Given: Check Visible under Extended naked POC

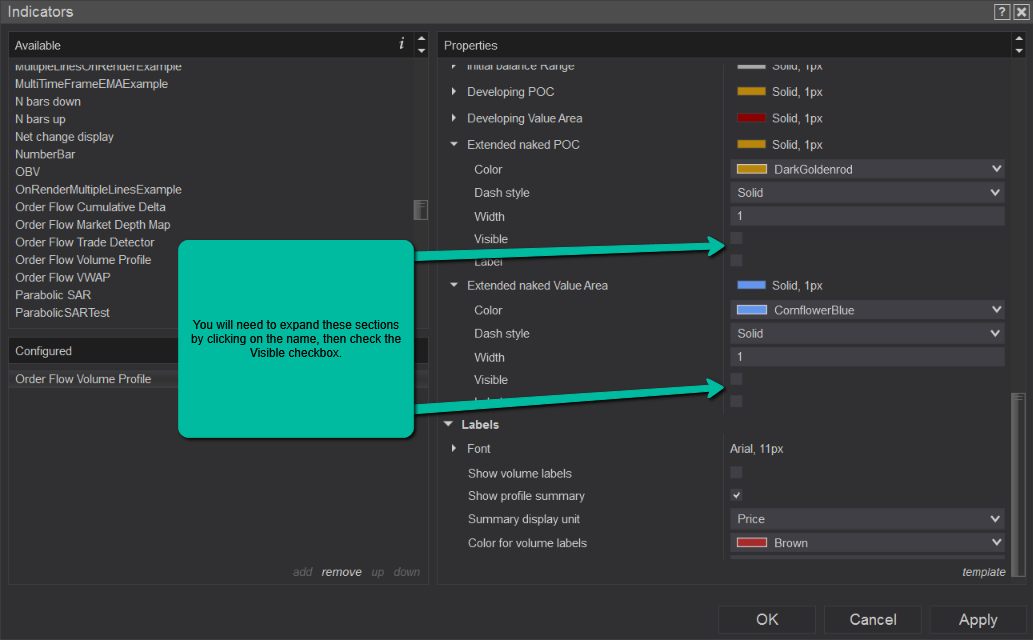Looking at the screenshot, I should click(736, 238).
